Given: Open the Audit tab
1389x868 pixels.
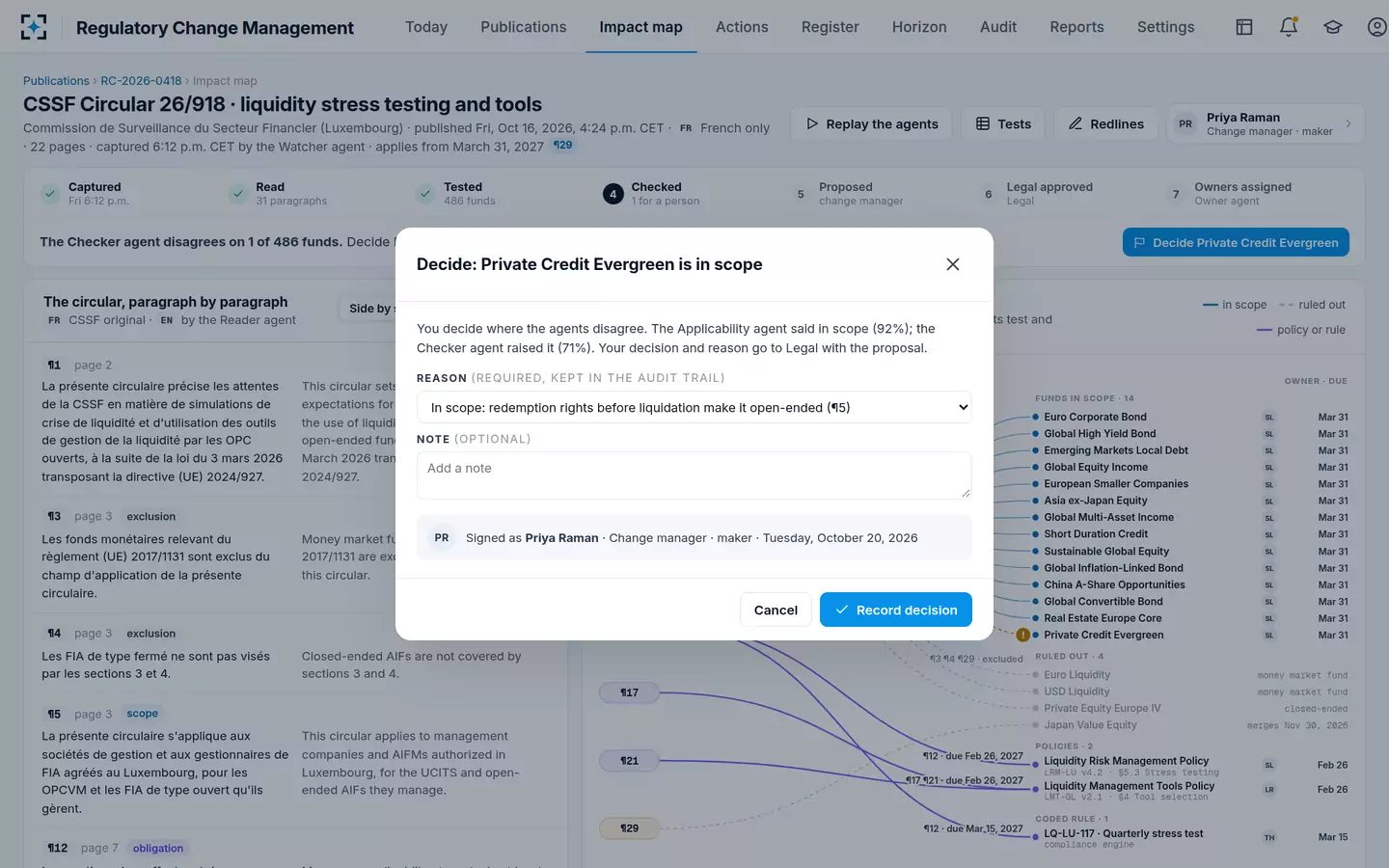Looking at the screenshot, I should coord(998,27).
